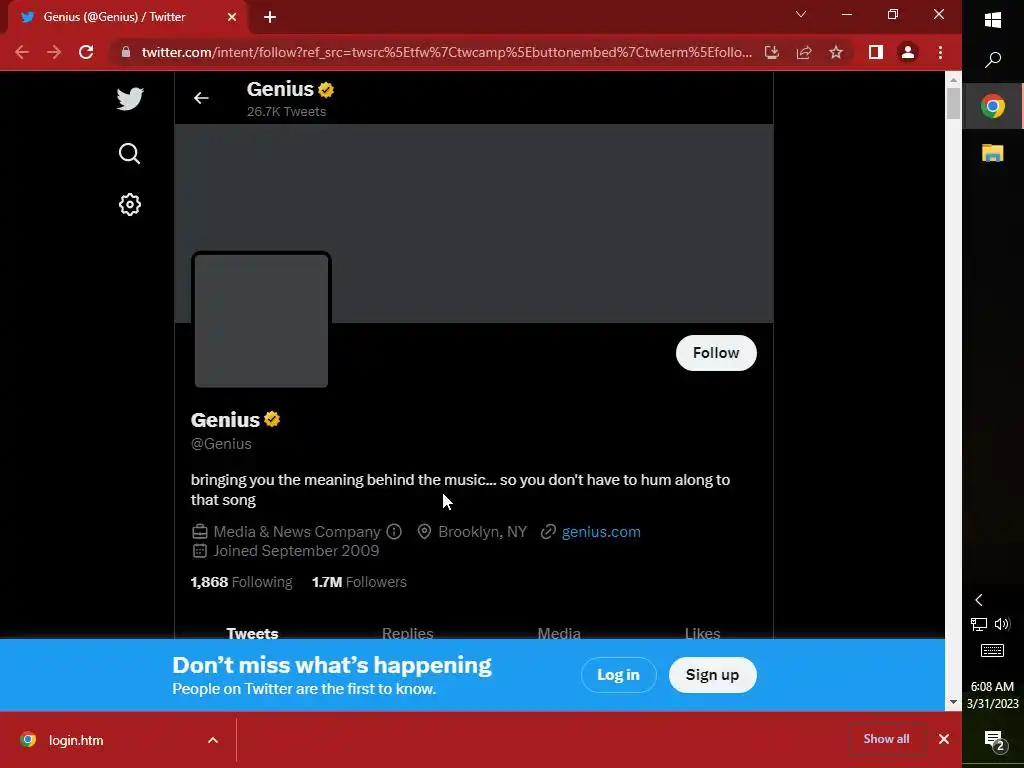Expand hidden tray icons chevron

(x=979, y=600)
